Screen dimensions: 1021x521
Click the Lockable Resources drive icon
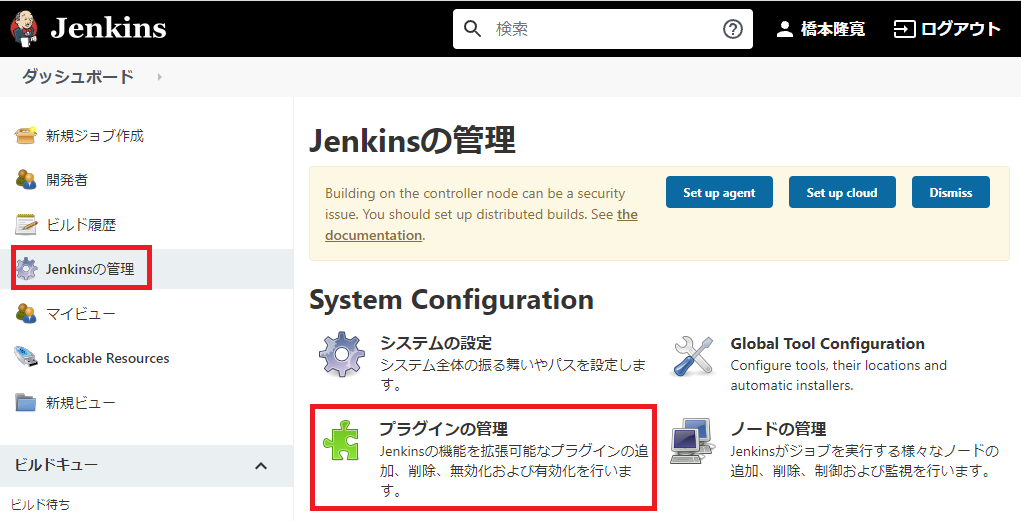(26, 358)
